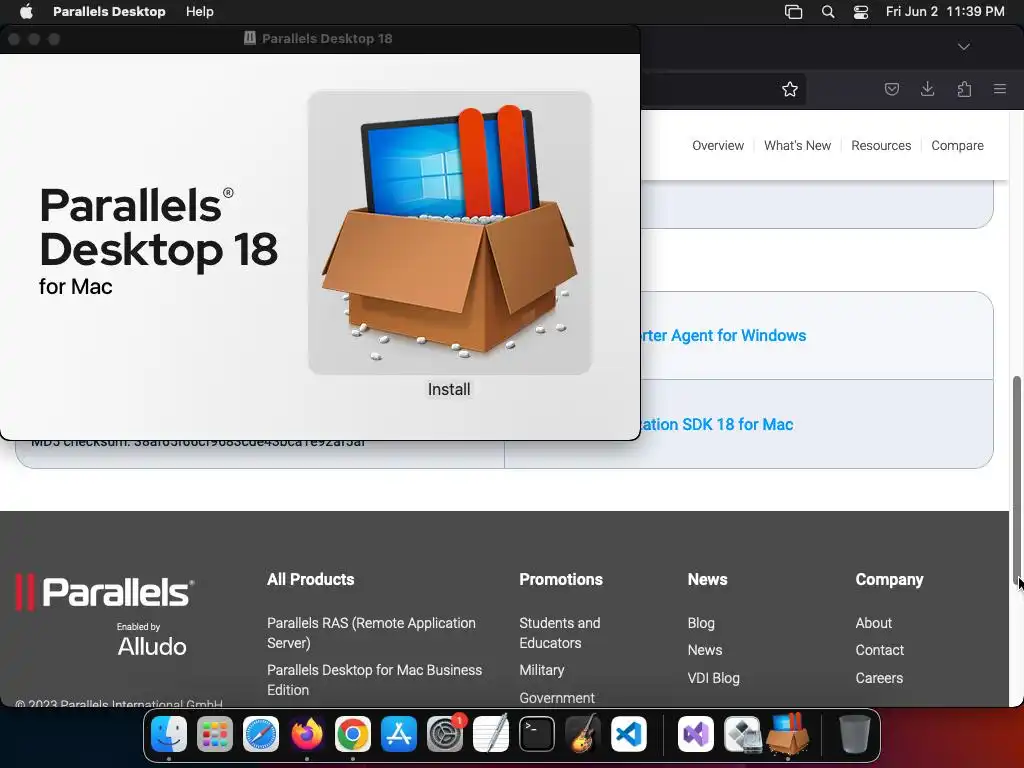Expand the Firefox list all tabs chevron
This screenshot has width=1024, height=768.
pyautogui.click(x=963, y=46)
